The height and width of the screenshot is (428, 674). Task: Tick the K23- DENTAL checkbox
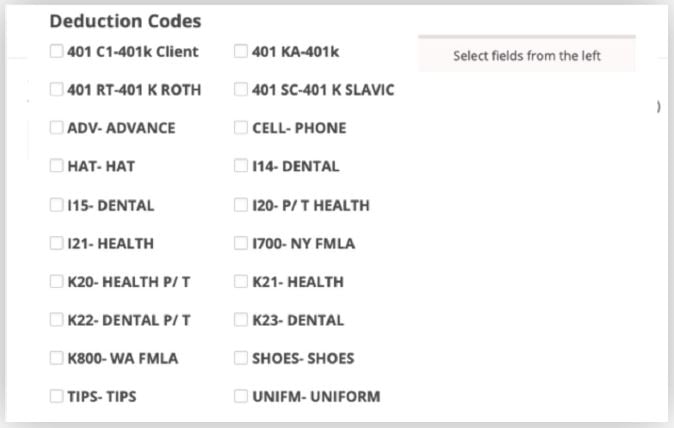241,320
